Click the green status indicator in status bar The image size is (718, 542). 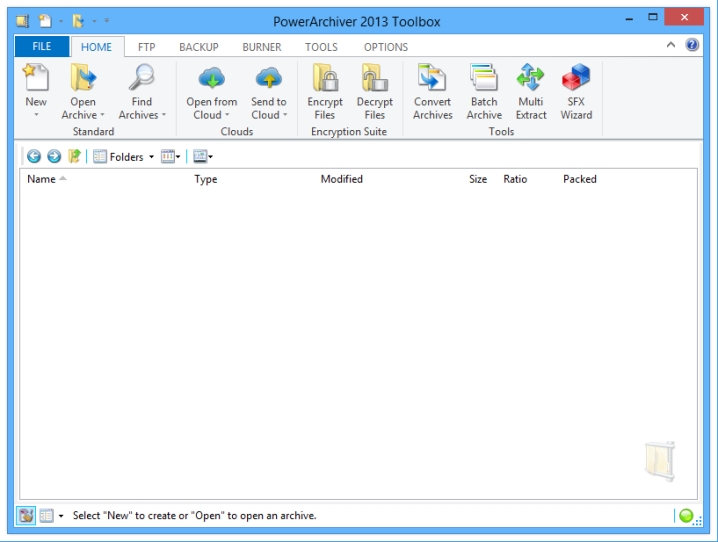click(686, 516)
